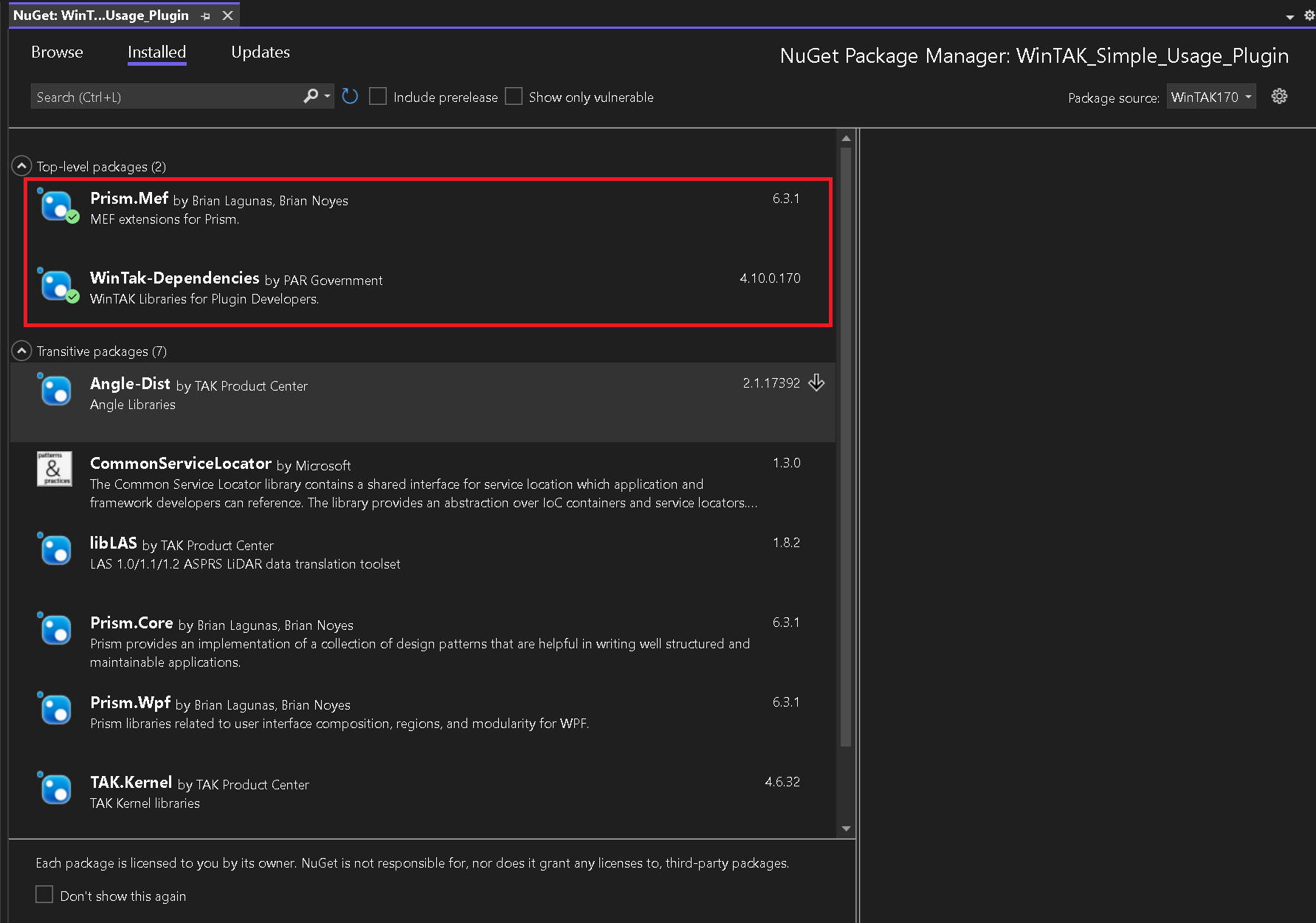Open package source settings gear
This screenshot has height=923, width=1316.
coord(1279,96)
